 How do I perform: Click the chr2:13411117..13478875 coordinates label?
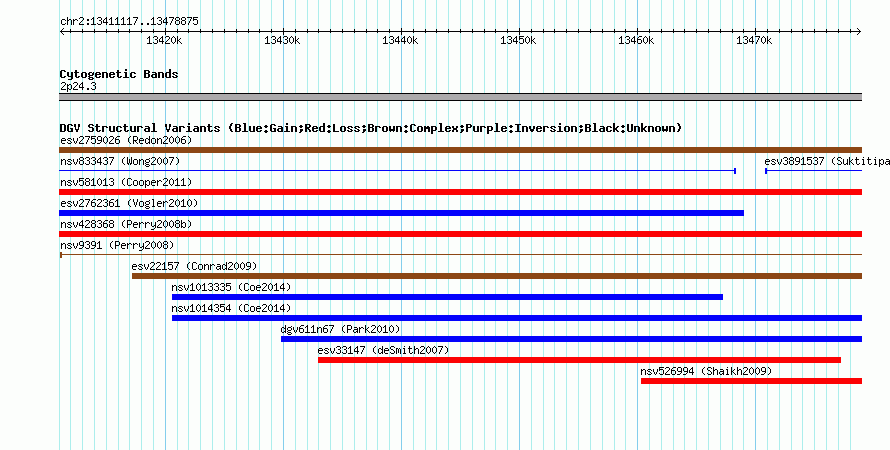pyautogui.click(x=129, y=21)
